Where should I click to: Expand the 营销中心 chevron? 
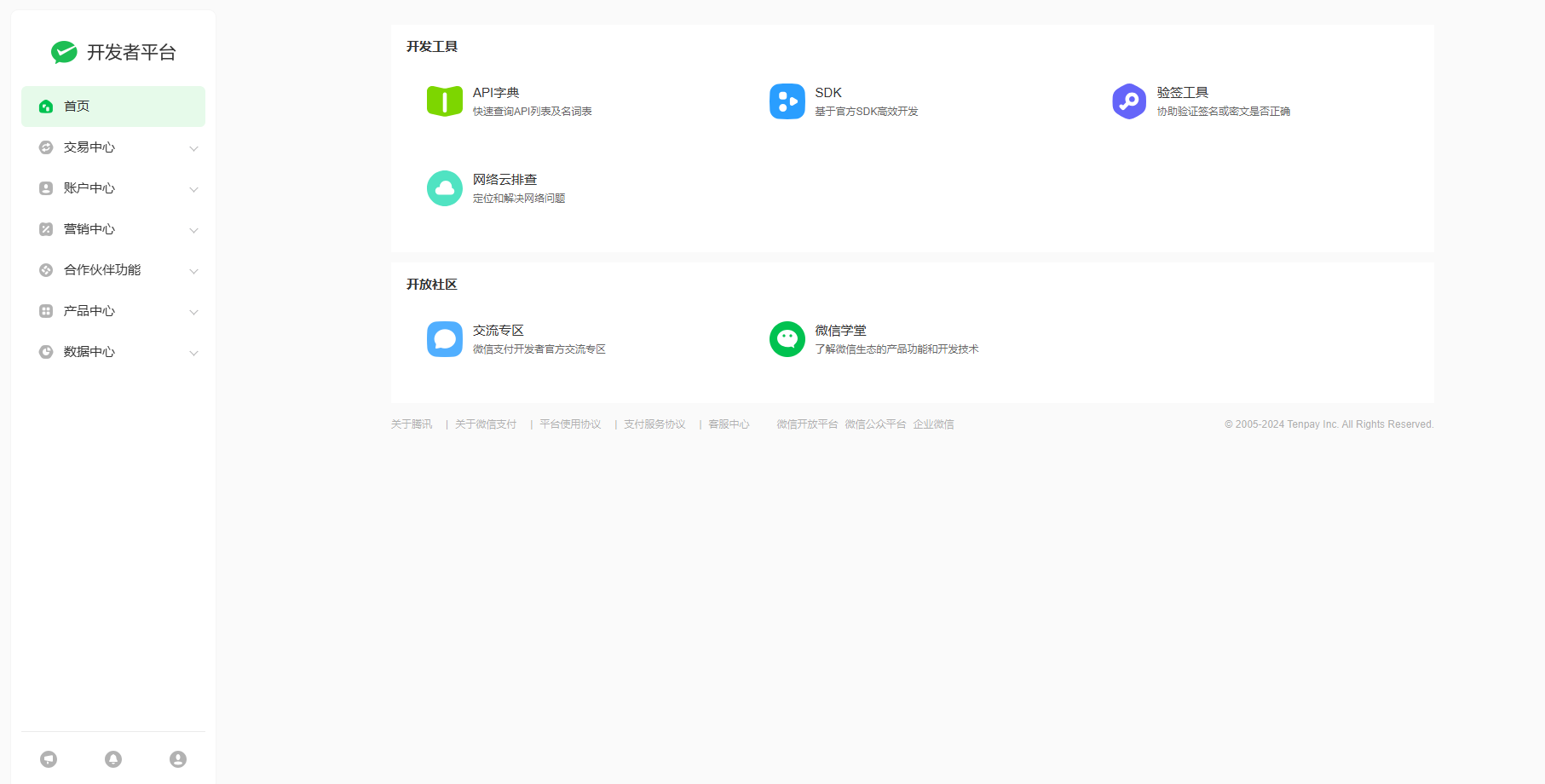click(x=193, y=230)
